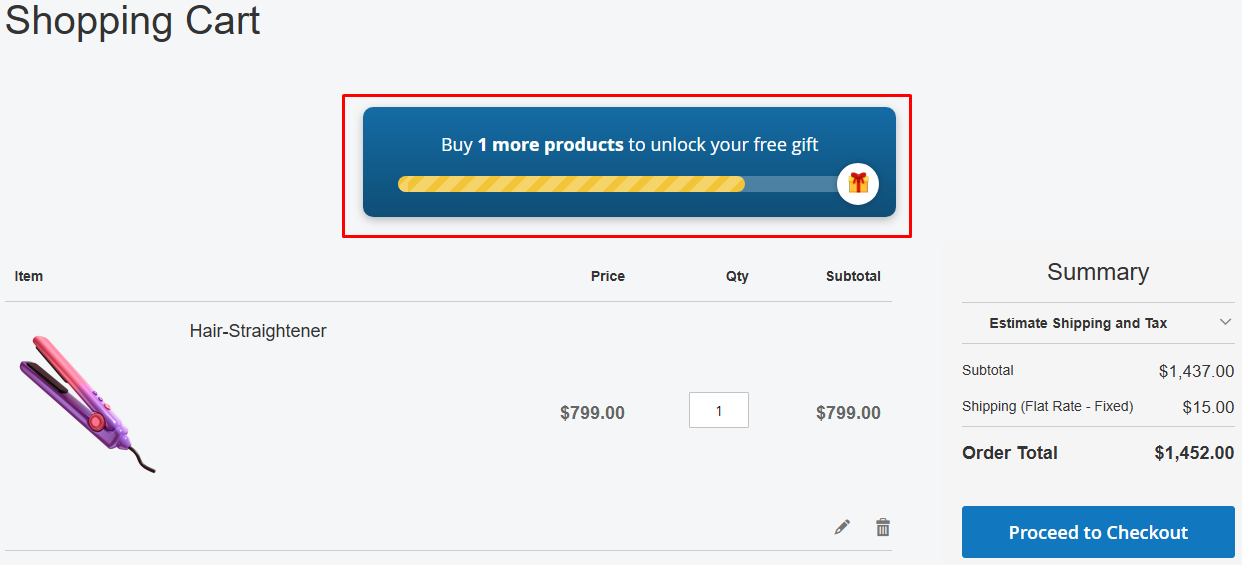
Task: Click the Shopping Cart page heading
Action: (x=133, y=20)
